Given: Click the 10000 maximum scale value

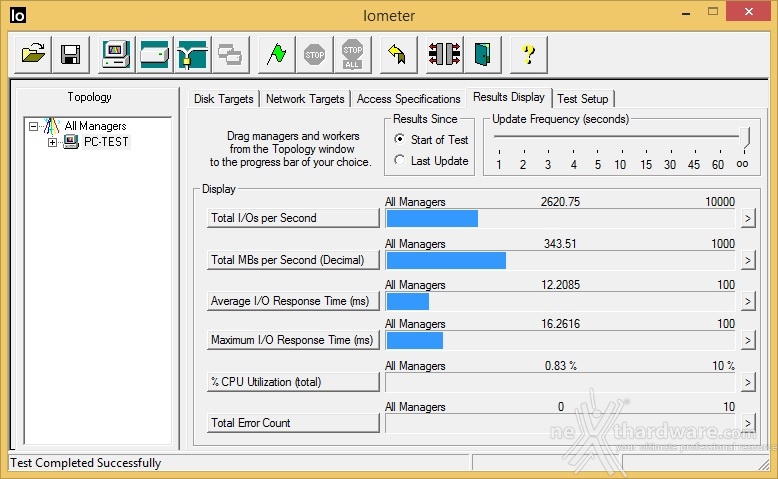Looking at the screenshot, I should (720, 202).
